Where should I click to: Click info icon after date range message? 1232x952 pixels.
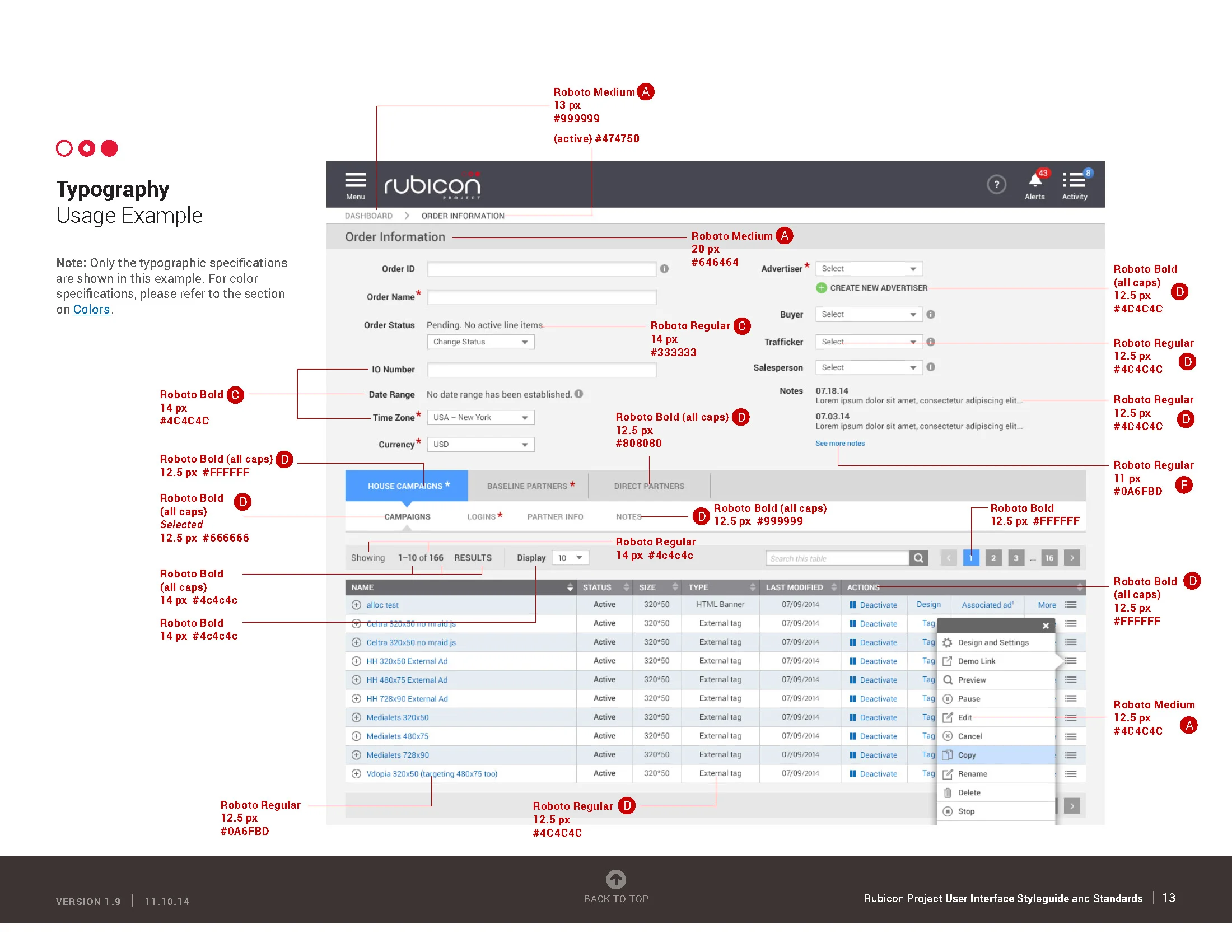point(579,394)
